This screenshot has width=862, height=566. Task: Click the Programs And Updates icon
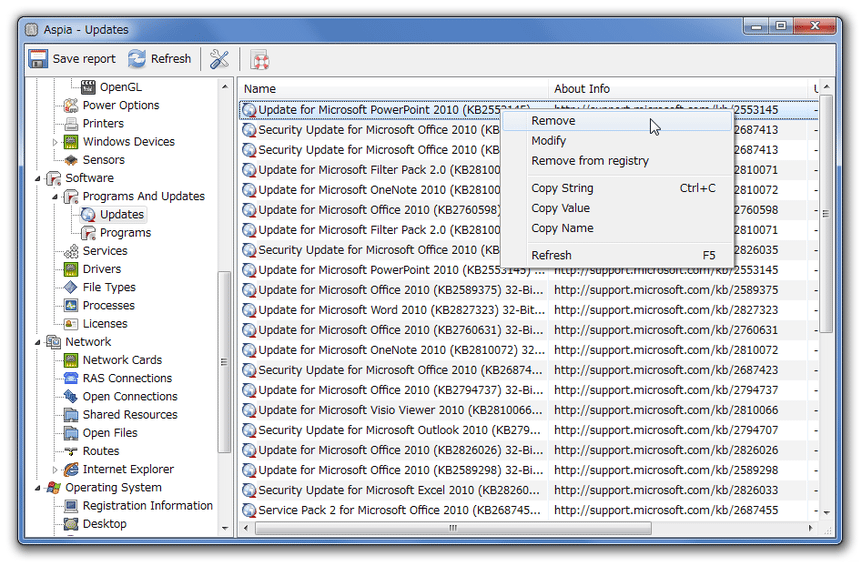click(71, 196)
